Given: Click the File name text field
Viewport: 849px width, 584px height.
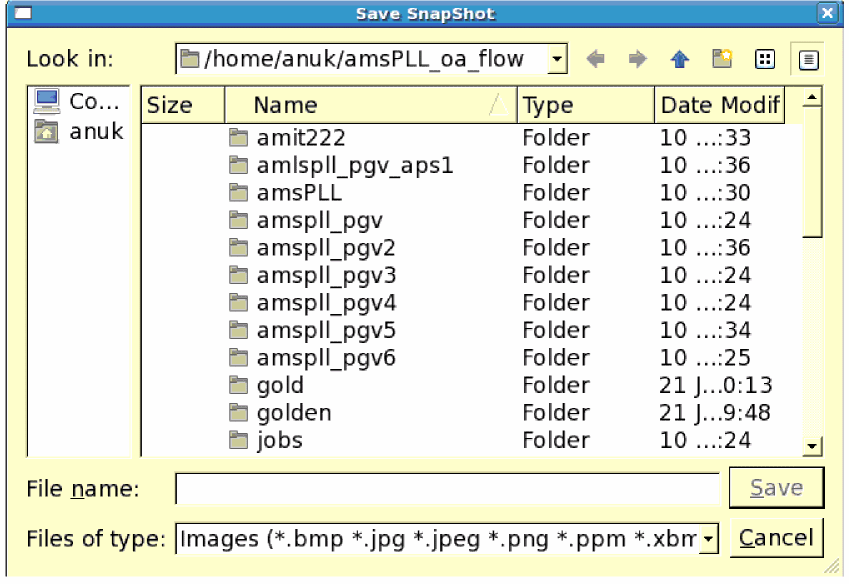Looking at the screenshot, I should tap(446, 489).
